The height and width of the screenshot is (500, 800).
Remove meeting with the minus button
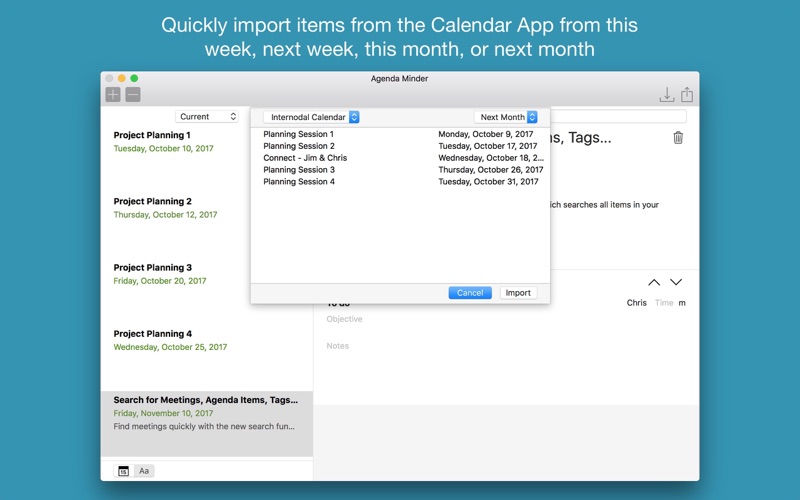pyautogui.click(x=133, y=94)
